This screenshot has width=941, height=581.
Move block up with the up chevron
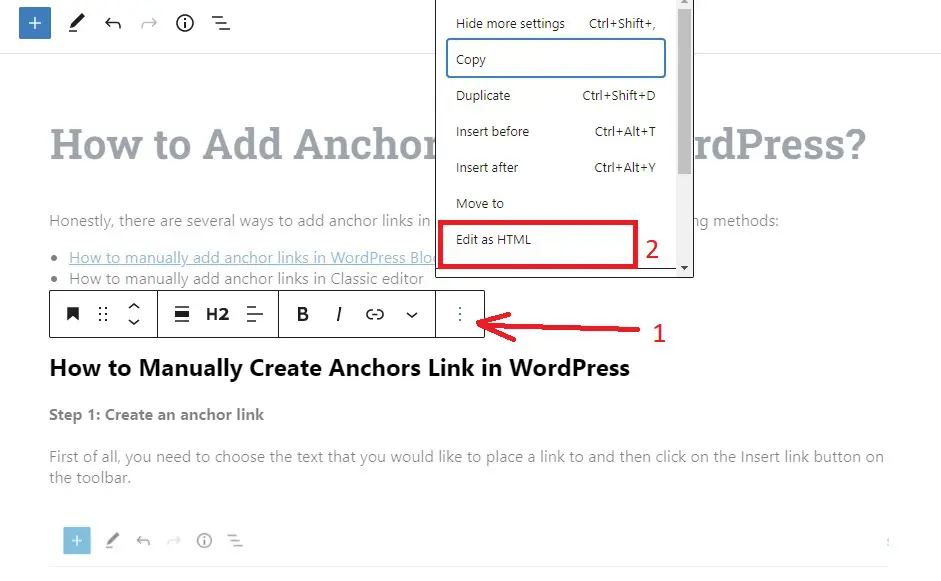pos(134,306)
